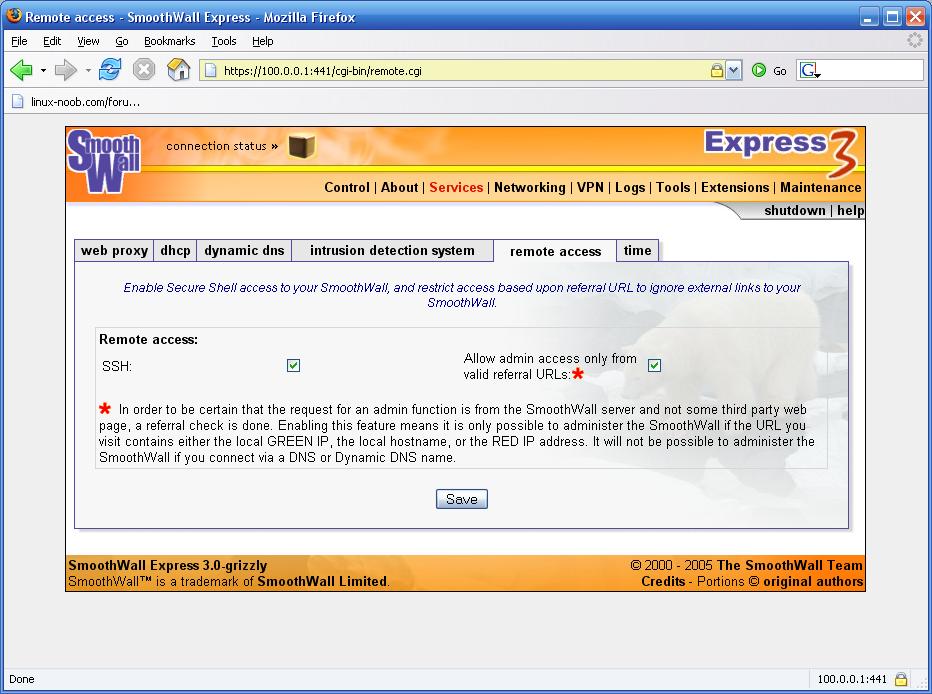932x694 pixels.
Task: Switch to the dhcp tab
Action: pos(175,251)
